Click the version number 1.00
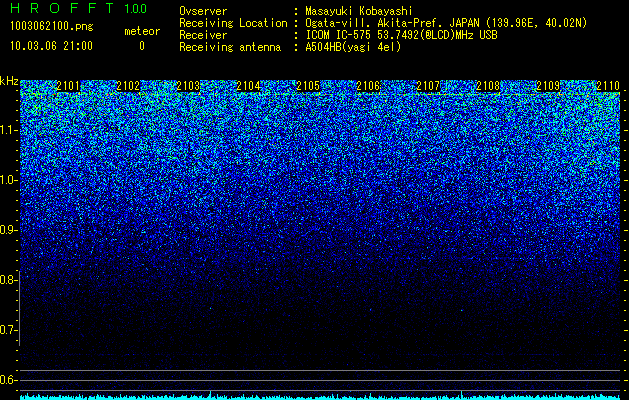Screen dimensions: 629x400 tap(136, 9)
